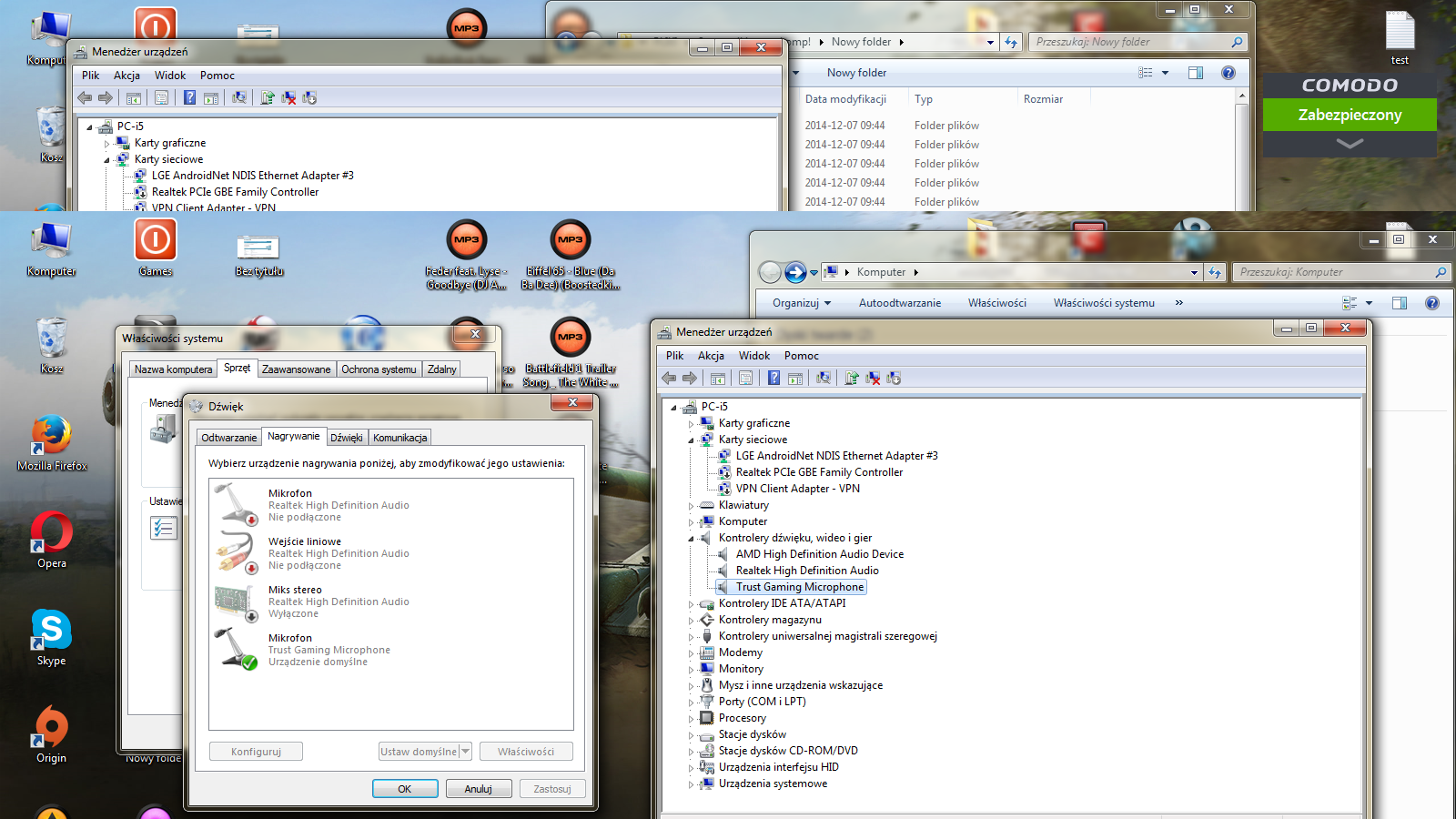Select the Bez tytułu desktop icon

click(x=258, y=255)
